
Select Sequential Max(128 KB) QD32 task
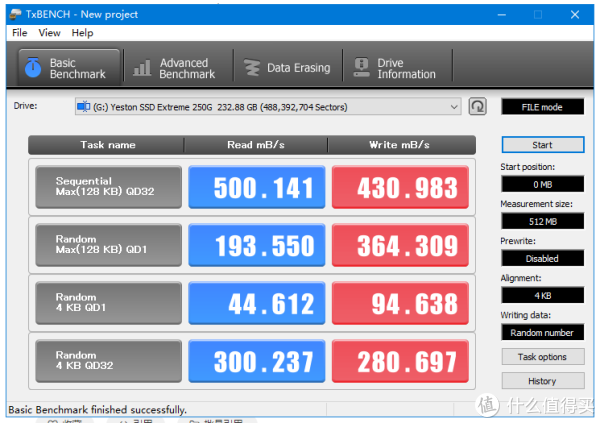109,187
